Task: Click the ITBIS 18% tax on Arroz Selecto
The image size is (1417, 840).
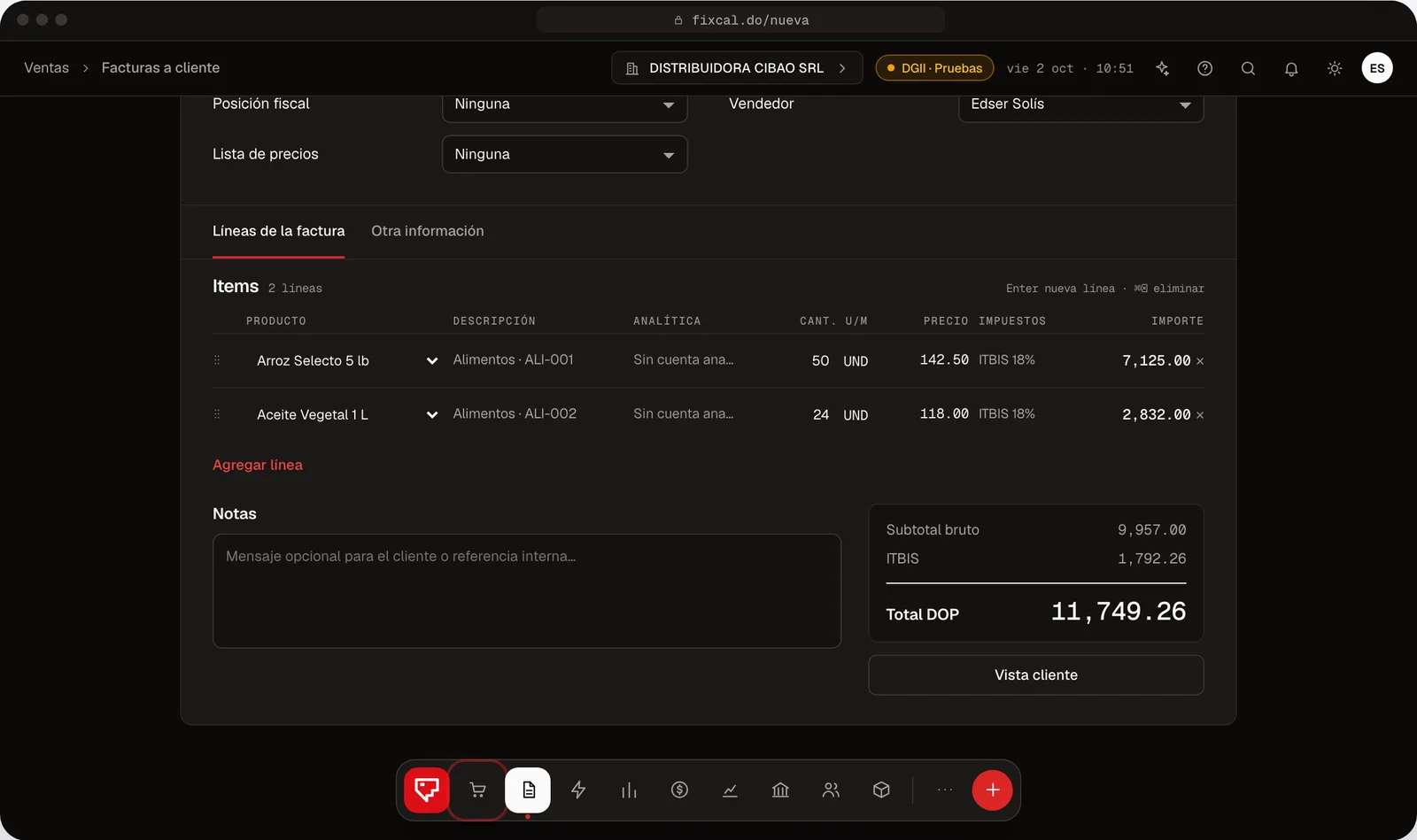Action: (1007, 360)
